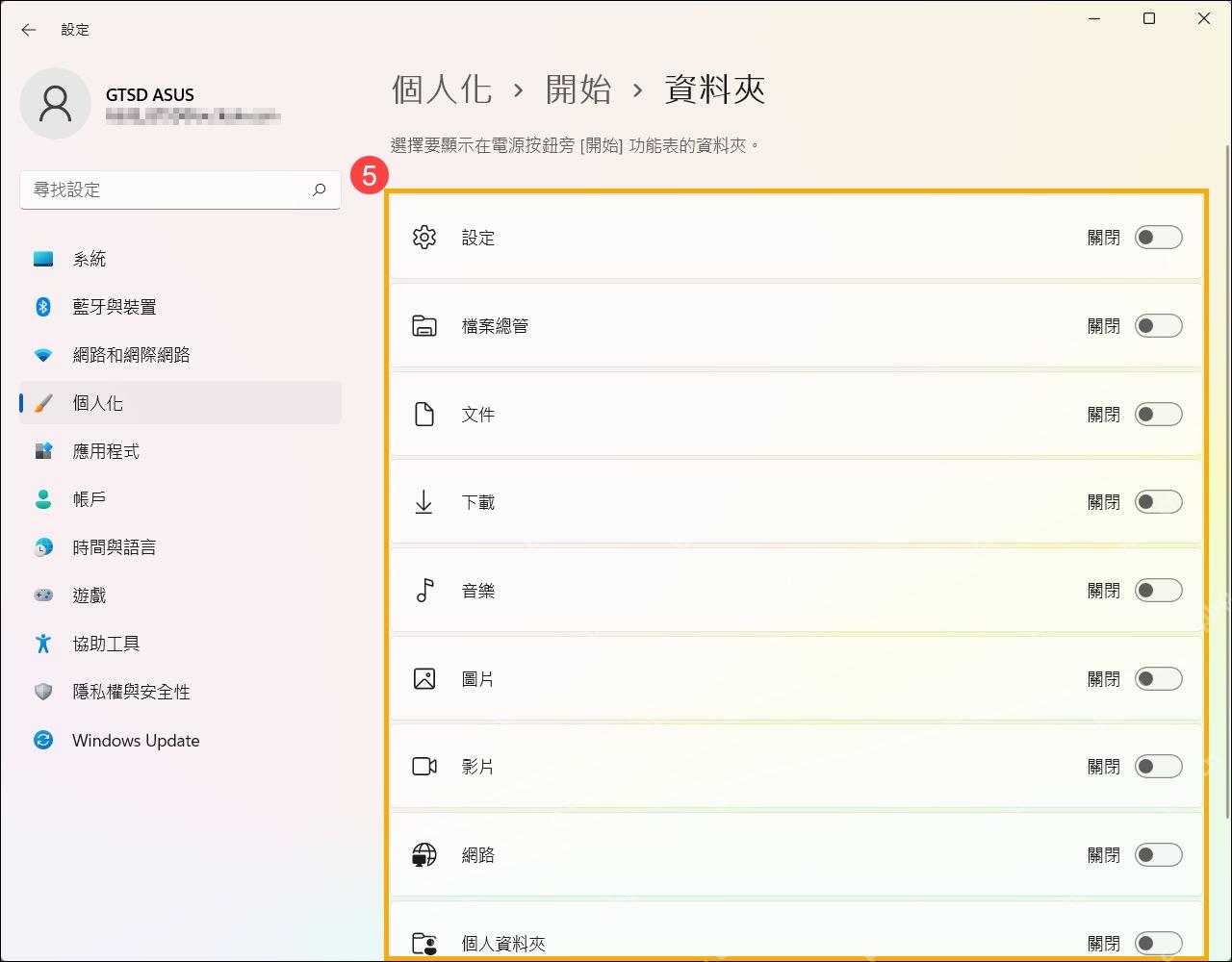Click the 應用程式 apps icon
This screenshot has height=962, width=1232.
click(x=43, y=451)
